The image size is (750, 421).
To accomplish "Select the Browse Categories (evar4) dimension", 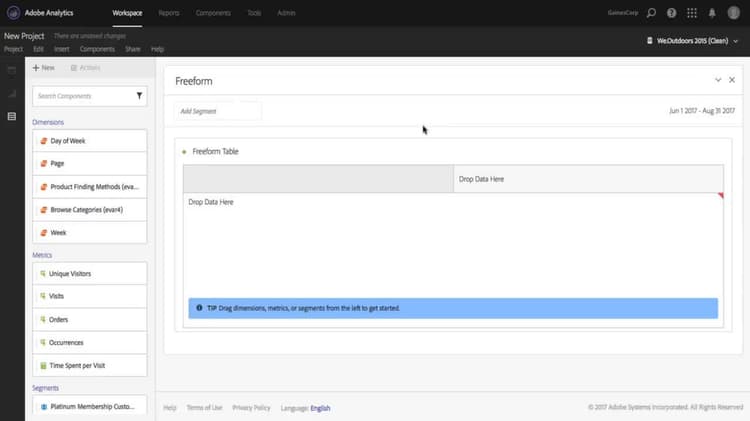I will [89, 210].
